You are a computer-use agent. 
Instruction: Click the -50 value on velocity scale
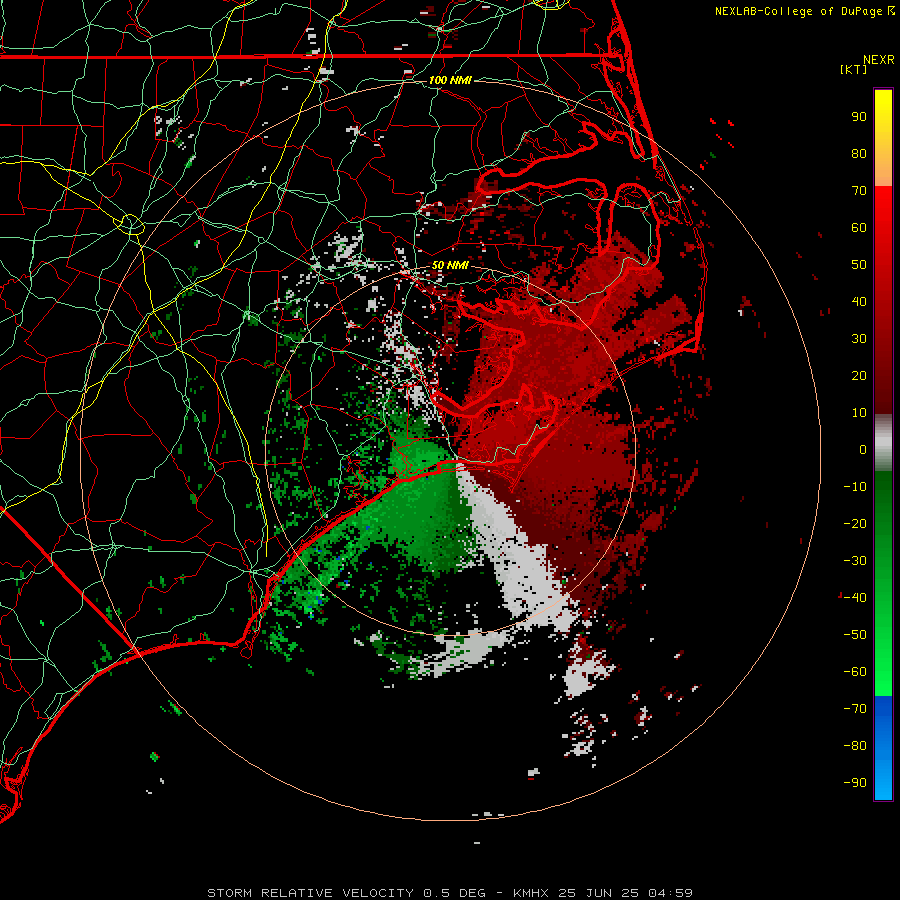[855, 635]
